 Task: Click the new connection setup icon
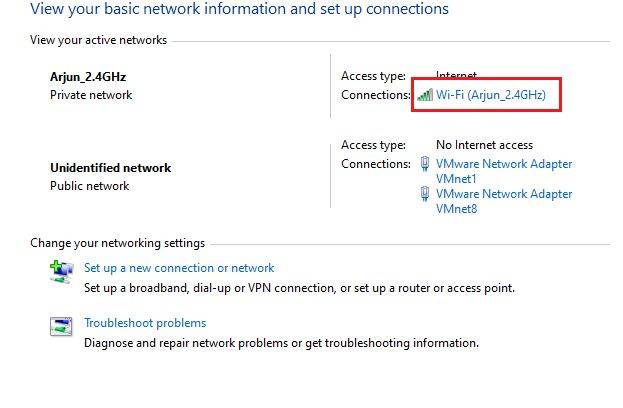click(62, 270)
